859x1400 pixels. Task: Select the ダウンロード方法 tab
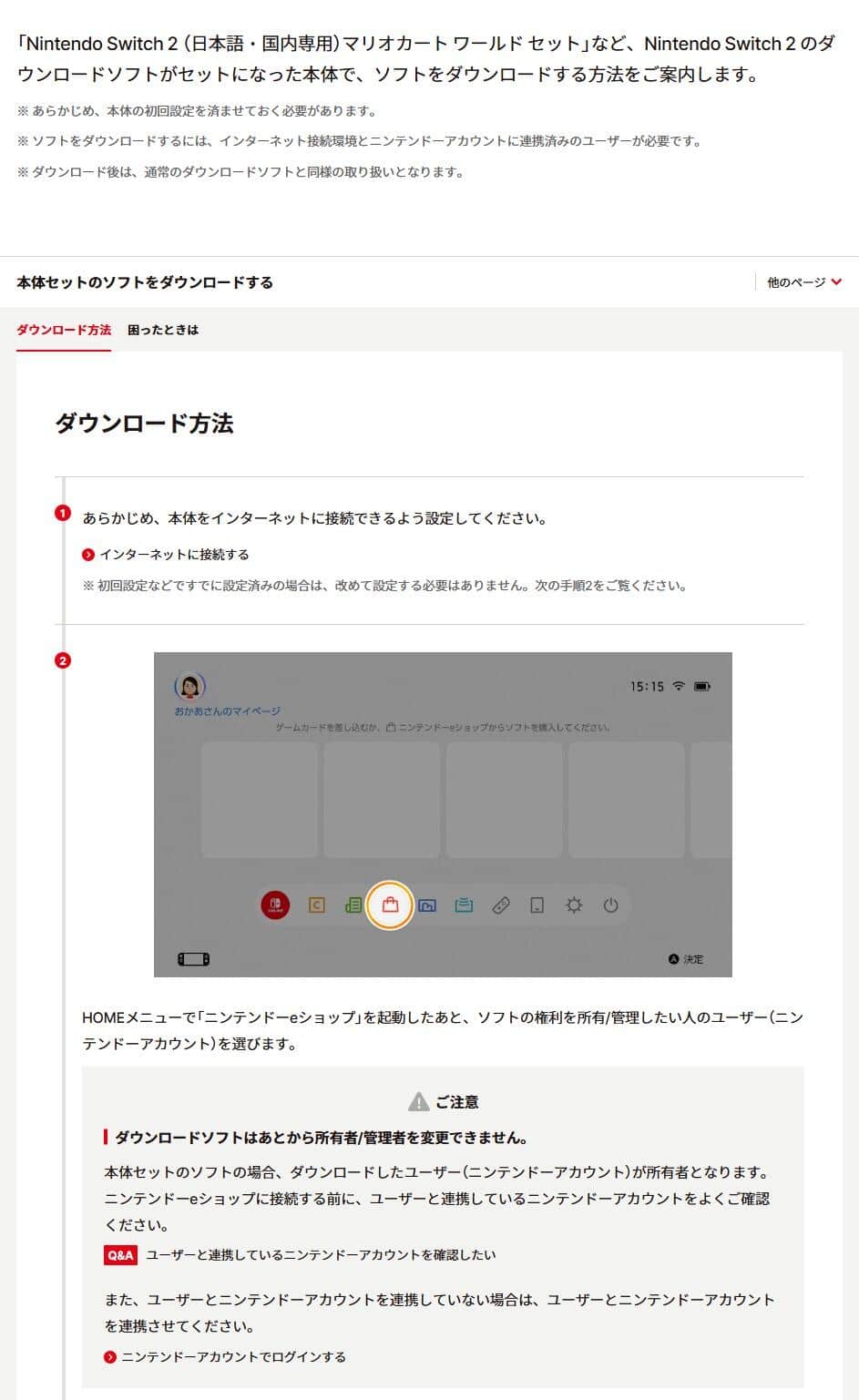click(x=64, y=330)
